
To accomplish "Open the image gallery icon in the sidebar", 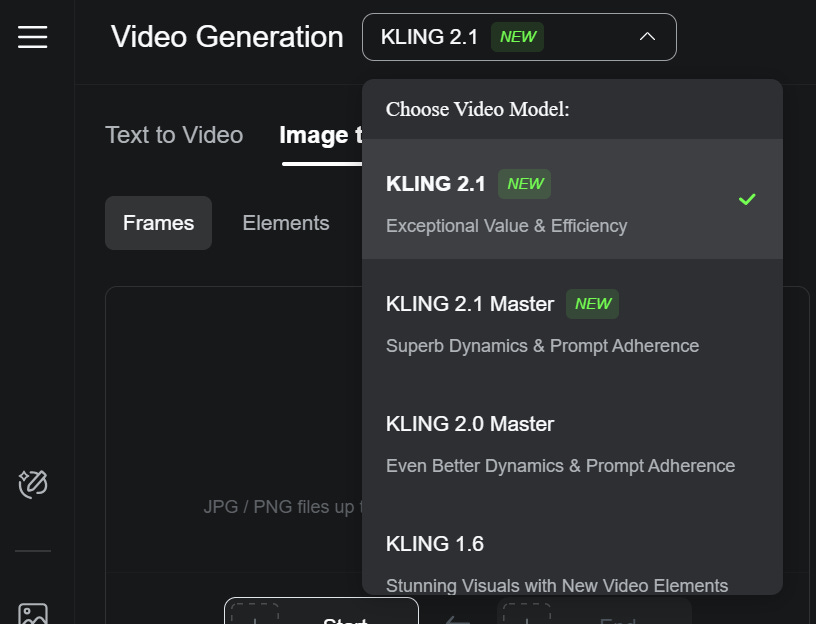I will coord(33,614).
